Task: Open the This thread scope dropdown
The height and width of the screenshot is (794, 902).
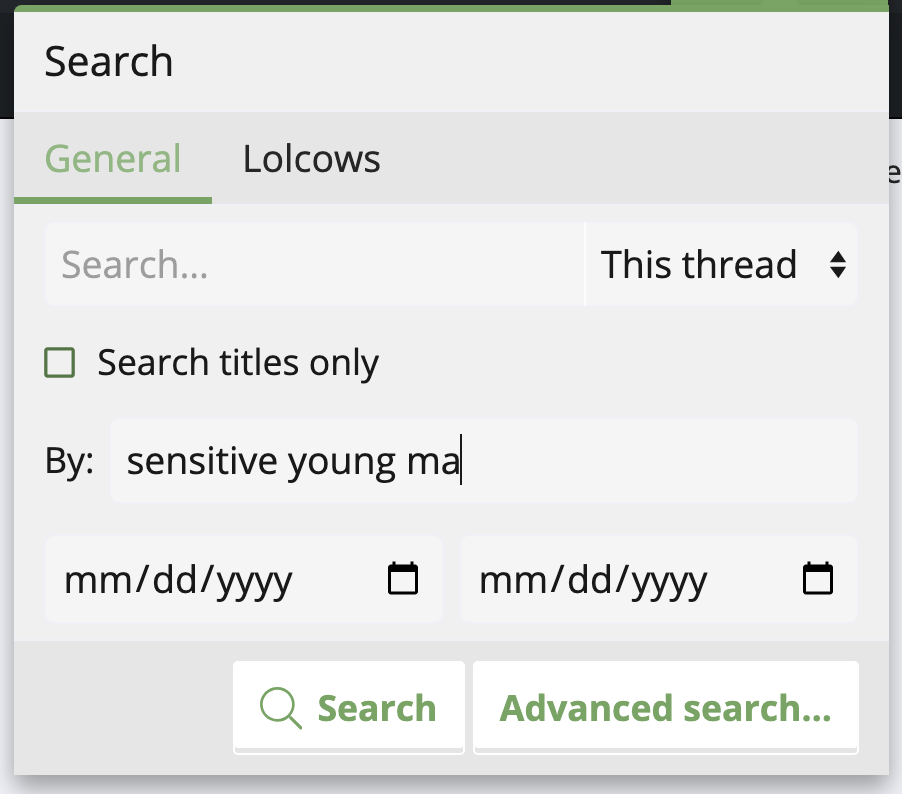Action: click(x=721, y=265)
